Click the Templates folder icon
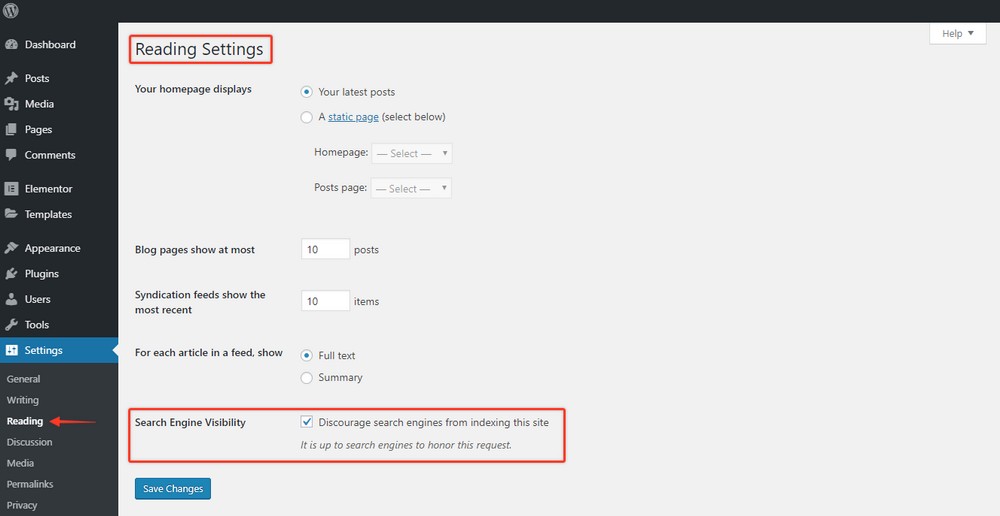Screen dimensions: 1000x516 [11, 214]
